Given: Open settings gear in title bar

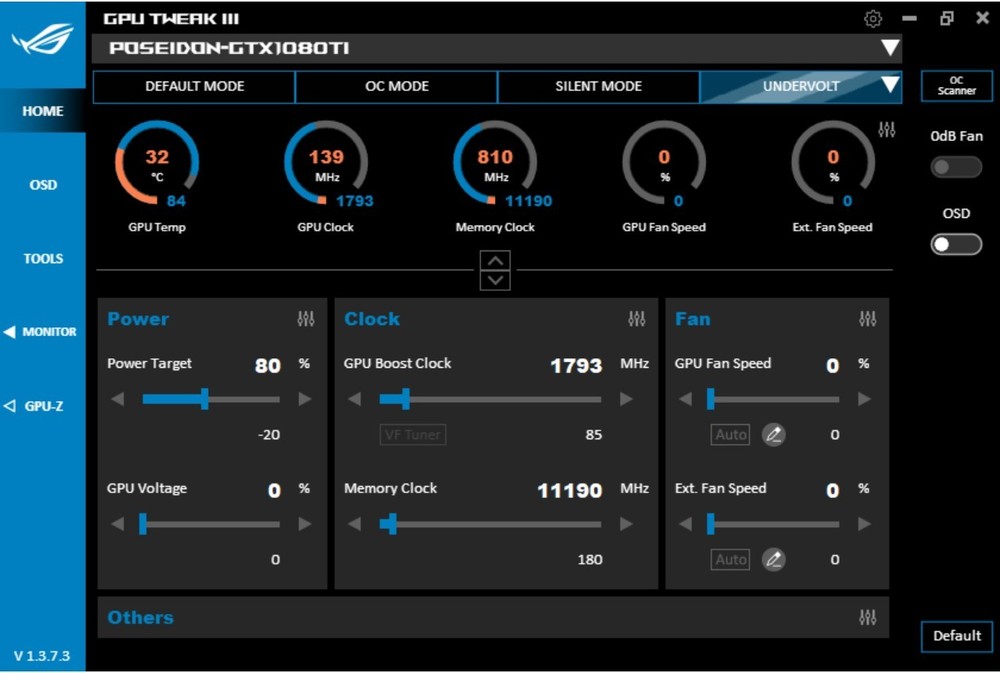Looking at the screenshot, I should 872,18.
